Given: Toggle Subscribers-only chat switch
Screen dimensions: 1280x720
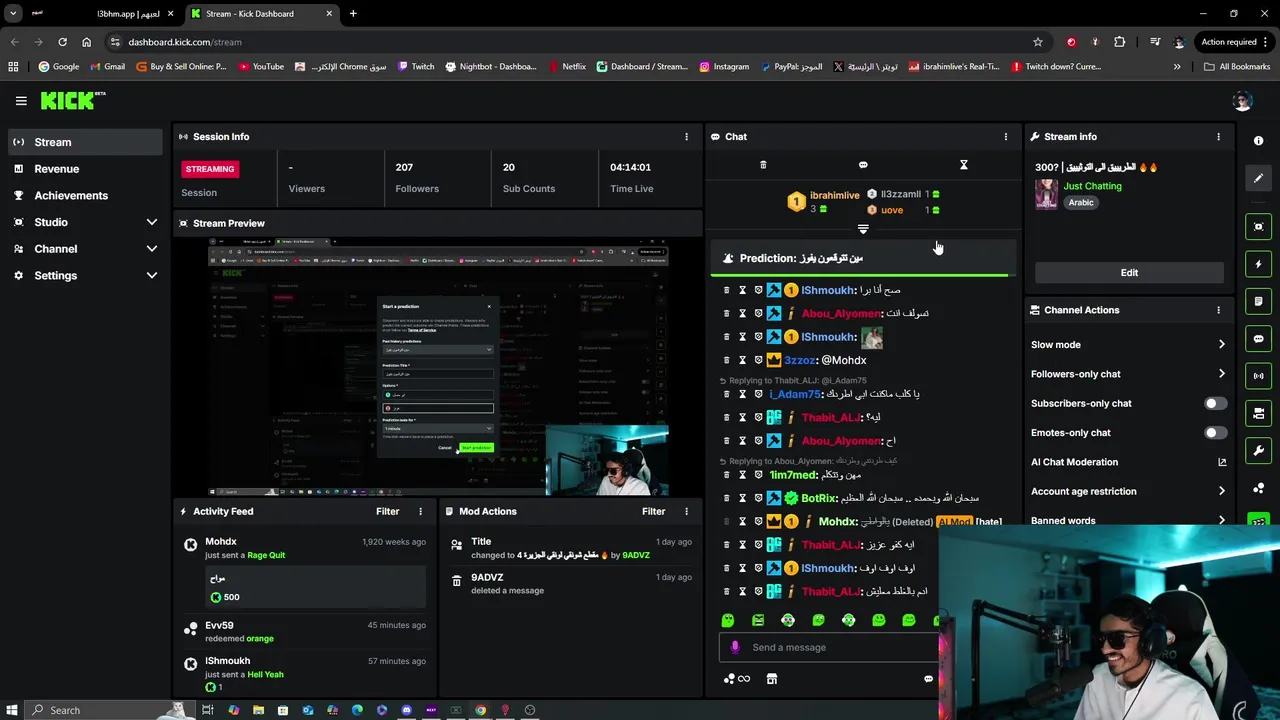Looking at the screenshot, I should [1215, 403].
